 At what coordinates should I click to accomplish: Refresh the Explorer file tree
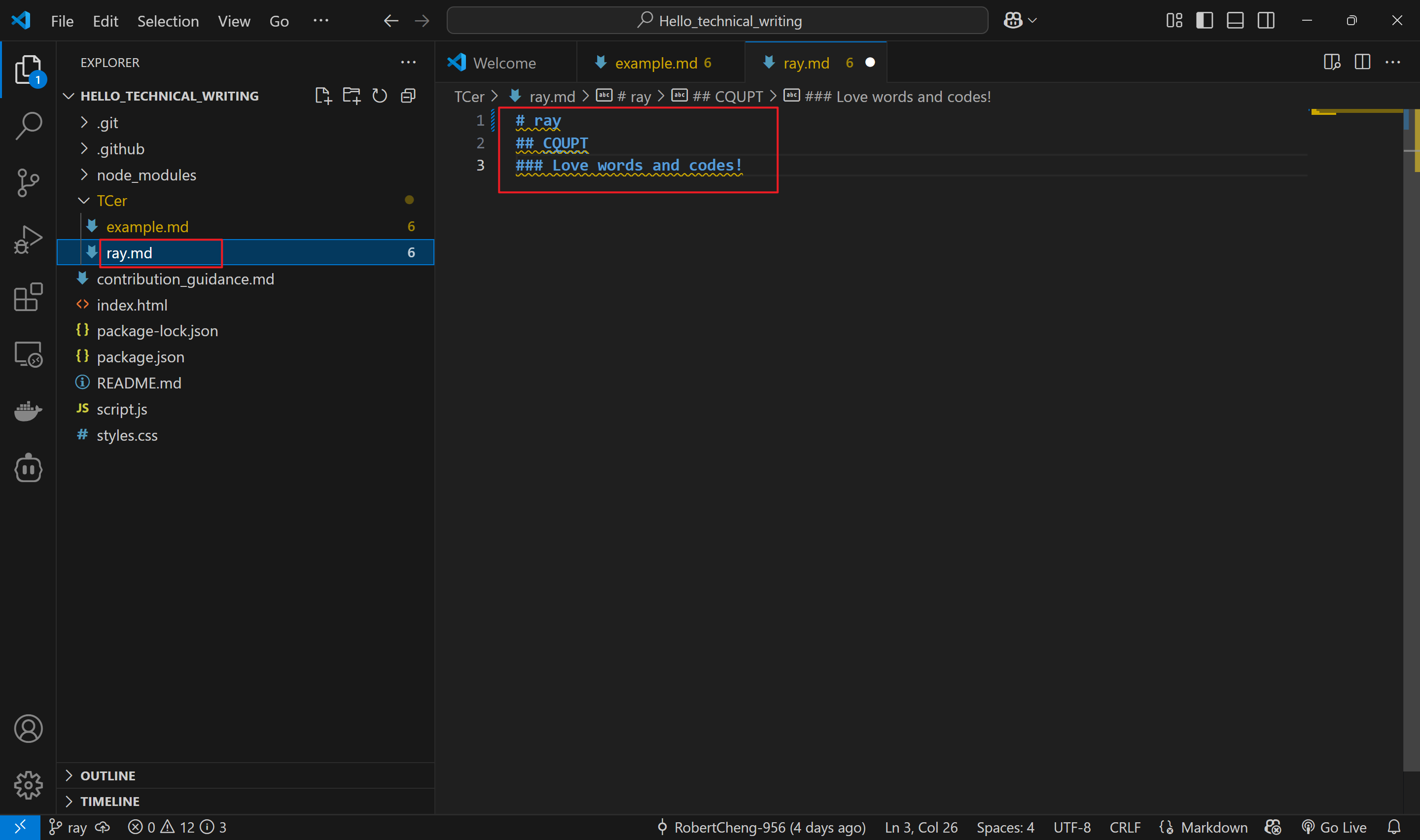pyautogui.click(x=380, y=96)
